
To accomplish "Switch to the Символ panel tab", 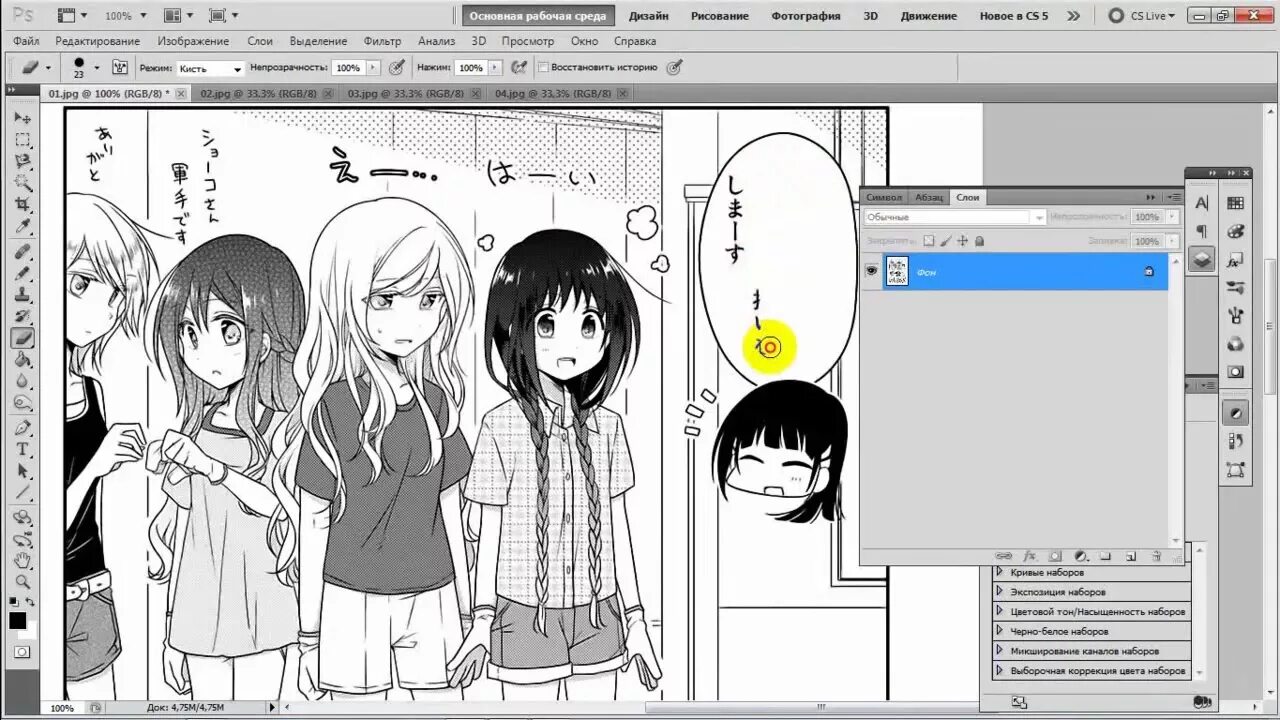I will point(884,197).
